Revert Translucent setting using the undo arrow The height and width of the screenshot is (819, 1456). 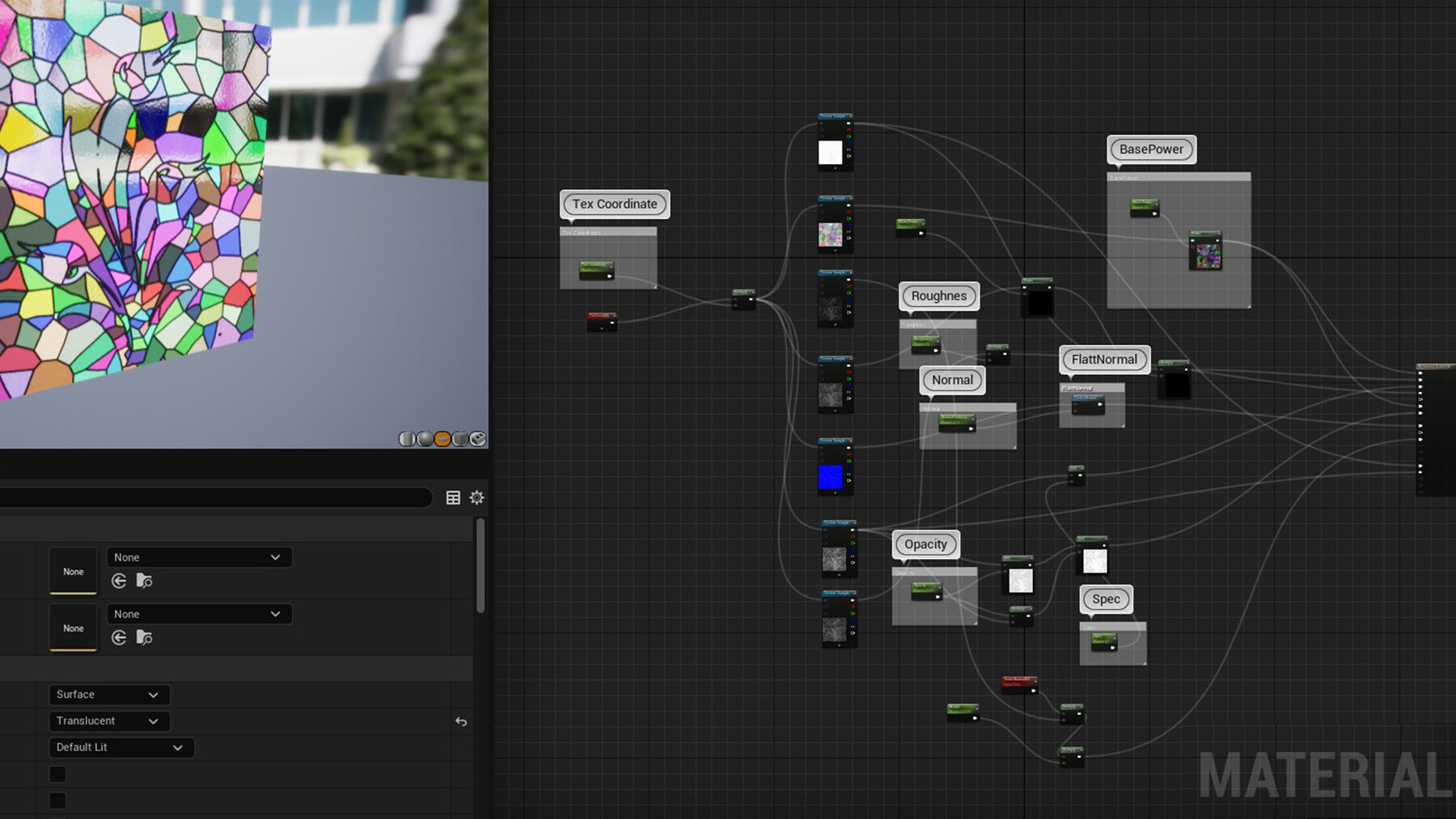click(x=460, y=722)
